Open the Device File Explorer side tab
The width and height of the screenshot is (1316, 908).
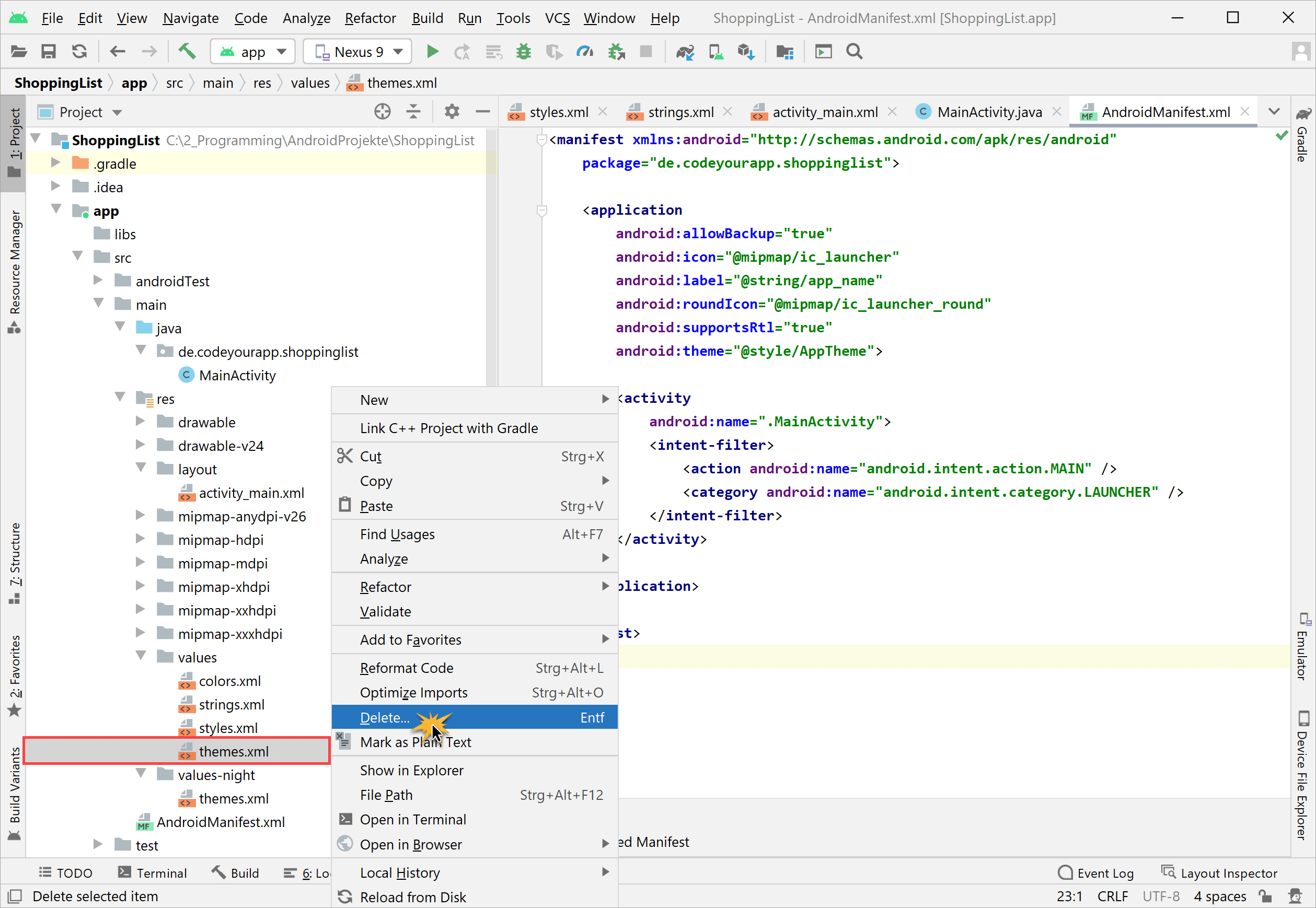click(1303, 775)
